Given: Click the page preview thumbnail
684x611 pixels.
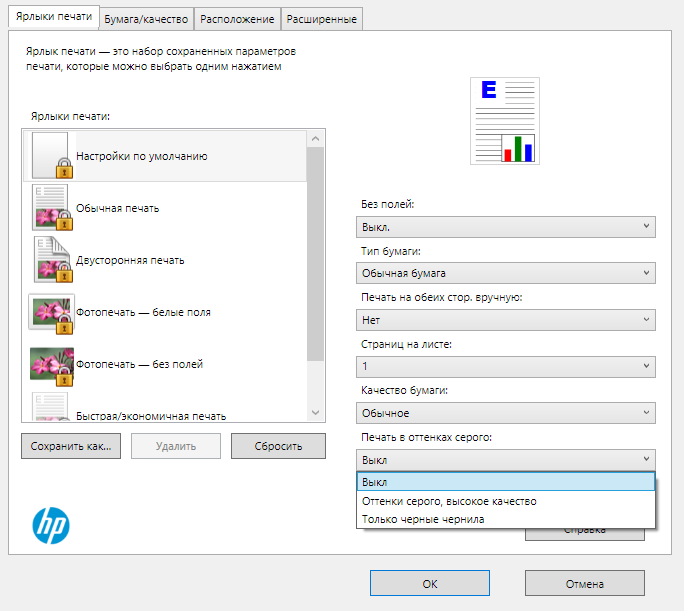Looking at the screenshot, I should pos(504,120).
